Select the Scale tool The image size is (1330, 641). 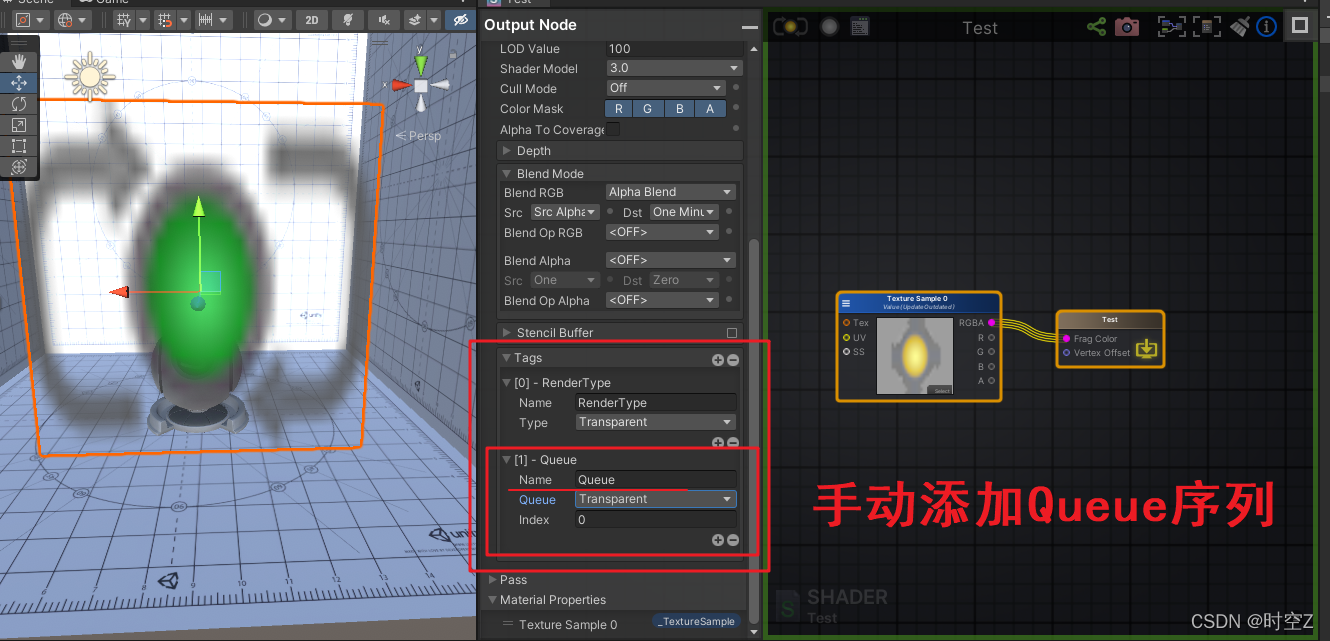(19, 125)
